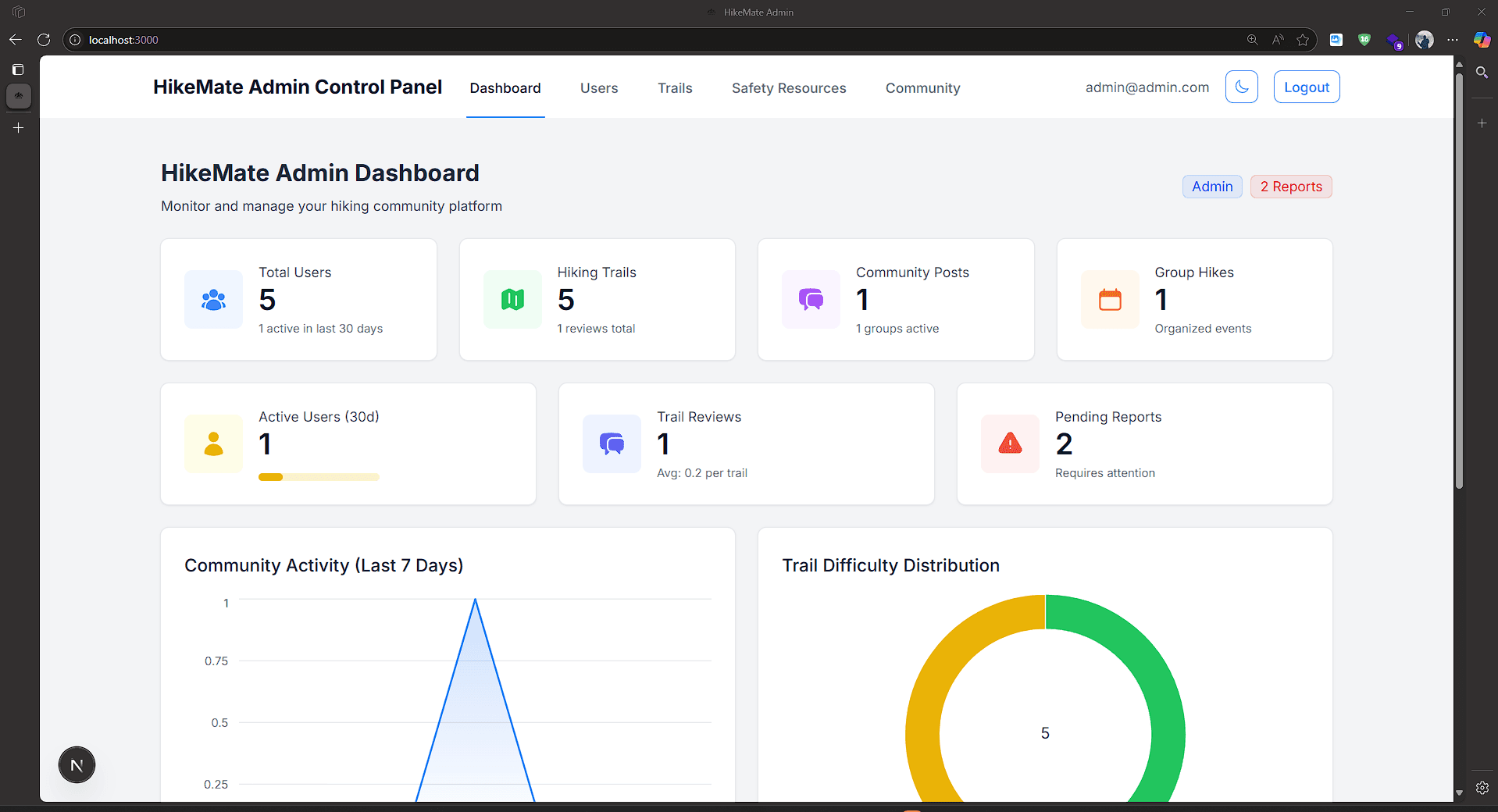Click the Trail Difficulty Distribution heading

(891, 565)
